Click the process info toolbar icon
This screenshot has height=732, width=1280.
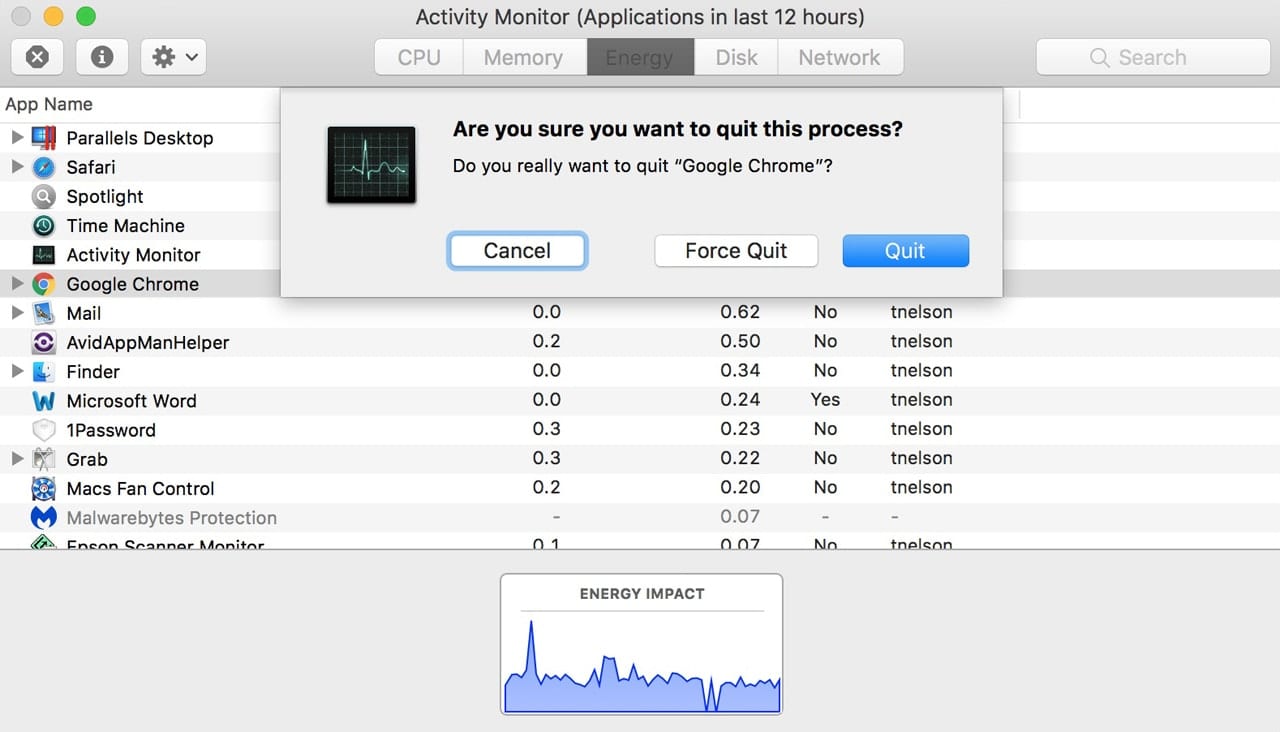tap(102, 57)
